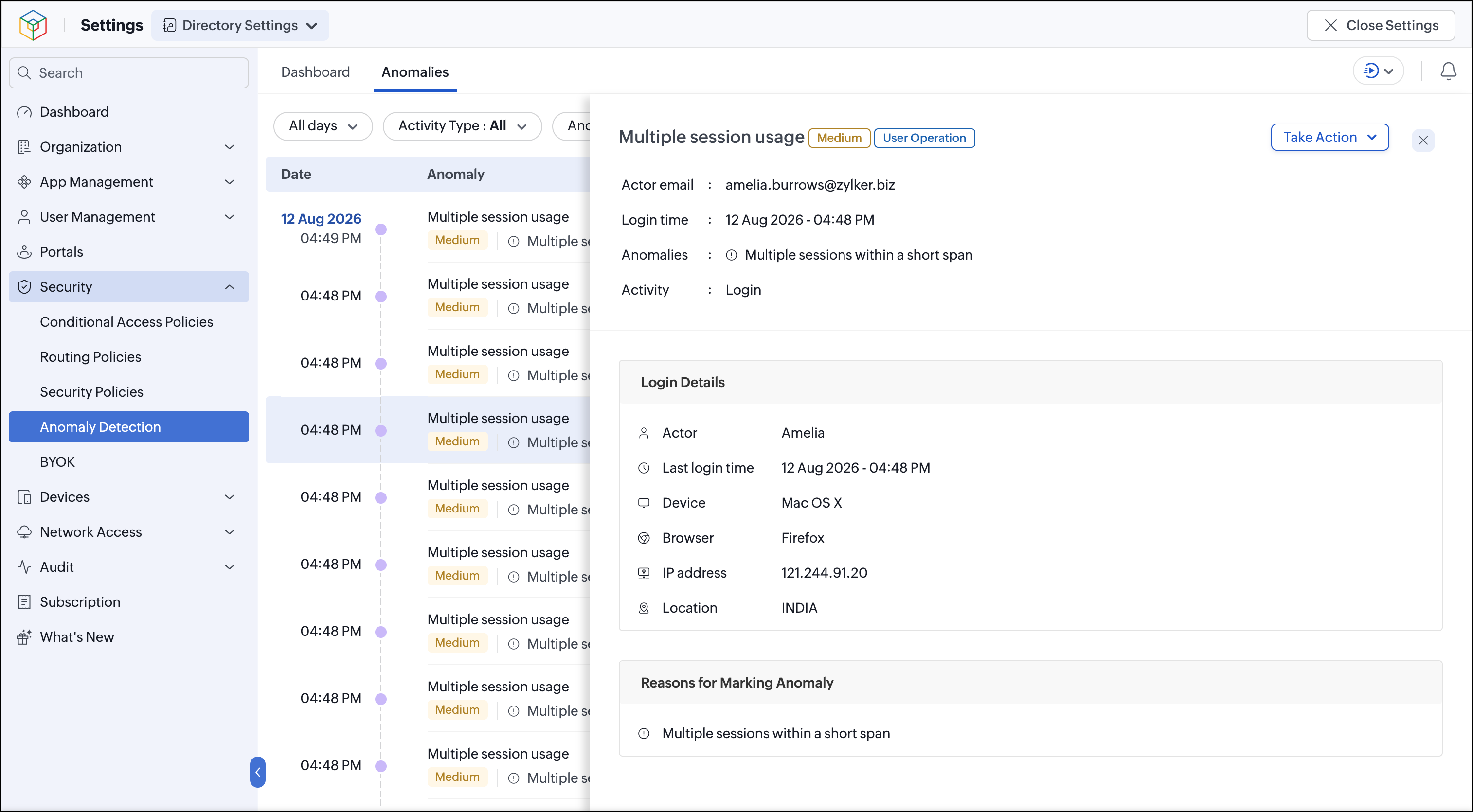Image resolution: width=1473 pixels, height=812 pixels.
Task: Click the User Operation badge
Action: point(924,138)
